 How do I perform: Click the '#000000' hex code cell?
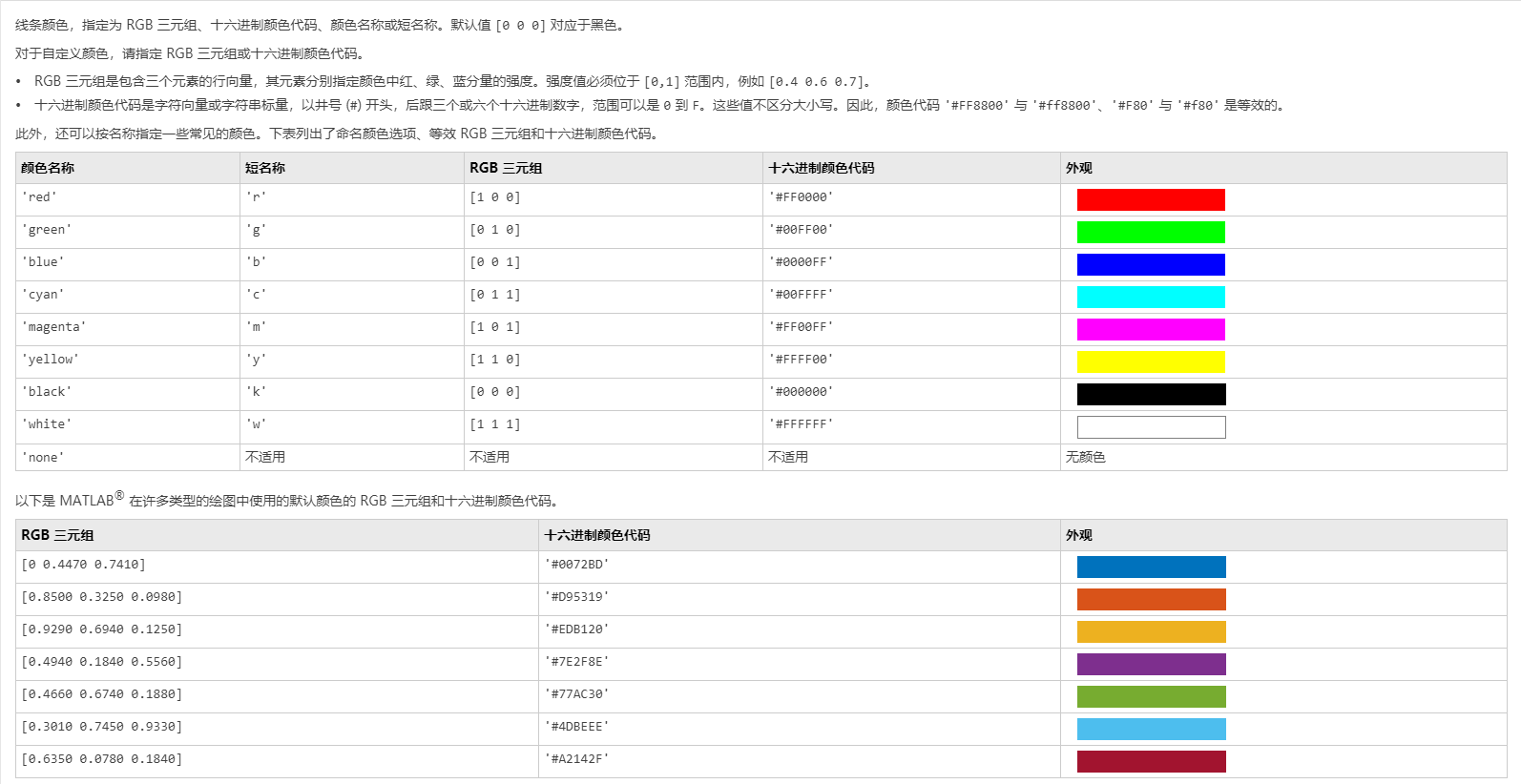pos(911,395)
